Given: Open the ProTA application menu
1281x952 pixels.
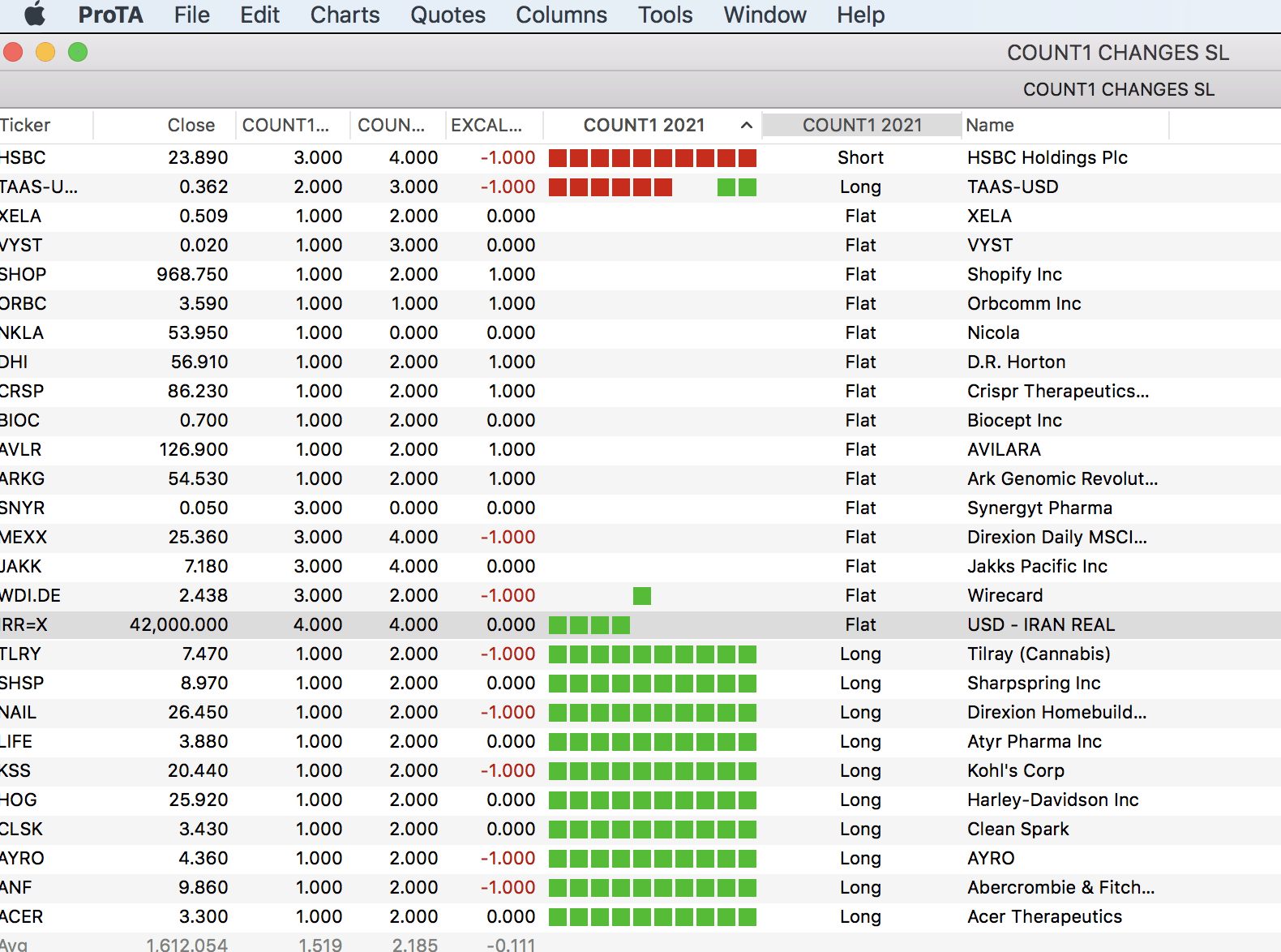Looking at the screenshot, I should point(110,15).
